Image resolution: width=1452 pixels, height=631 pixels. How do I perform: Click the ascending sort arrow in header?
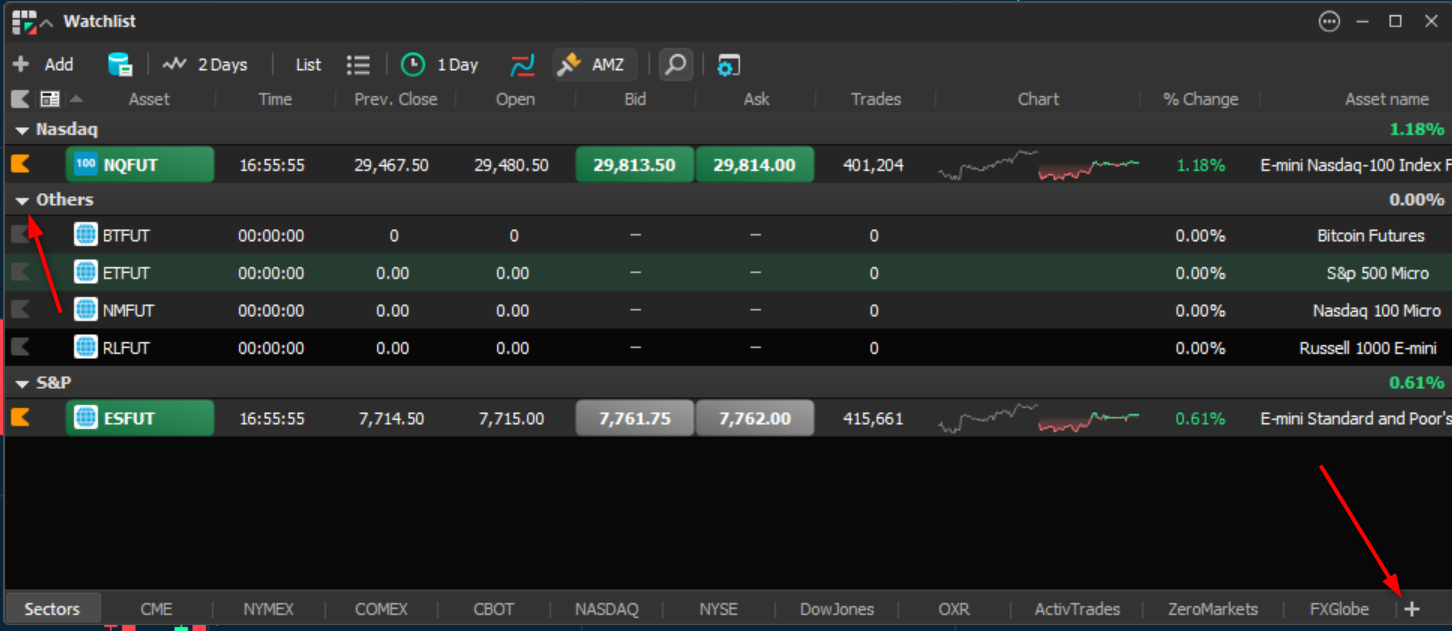coord(76,98)
